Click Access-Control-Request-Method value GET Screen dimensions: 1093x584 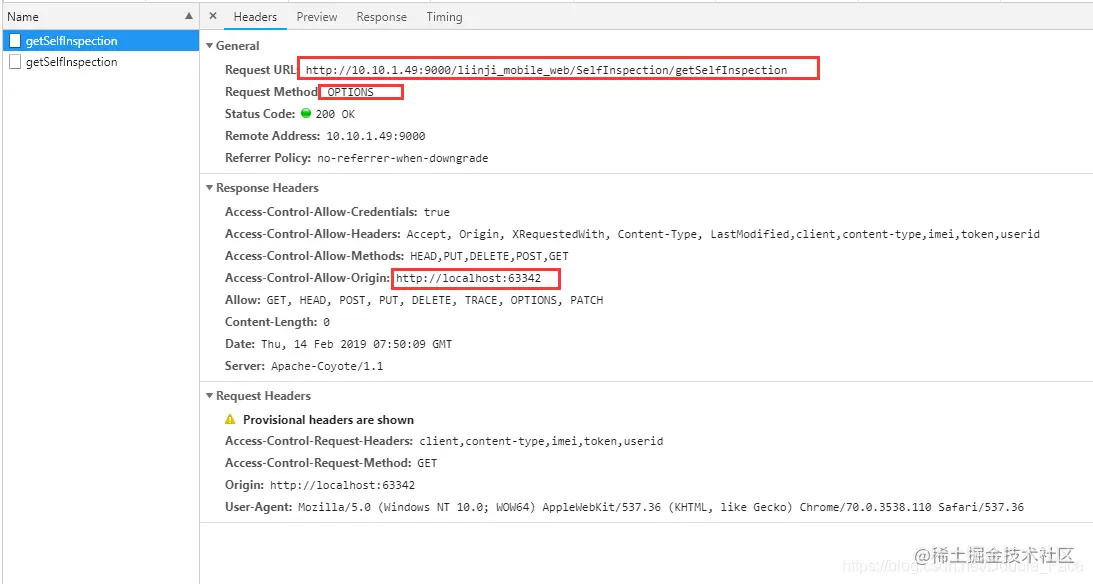427,463
